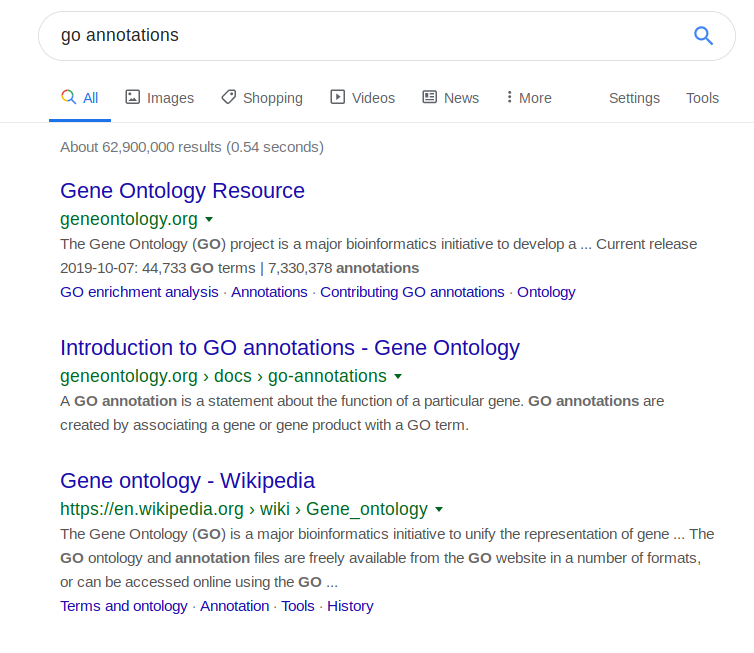Follow the Contributing GO annotations sitelink

412,292
